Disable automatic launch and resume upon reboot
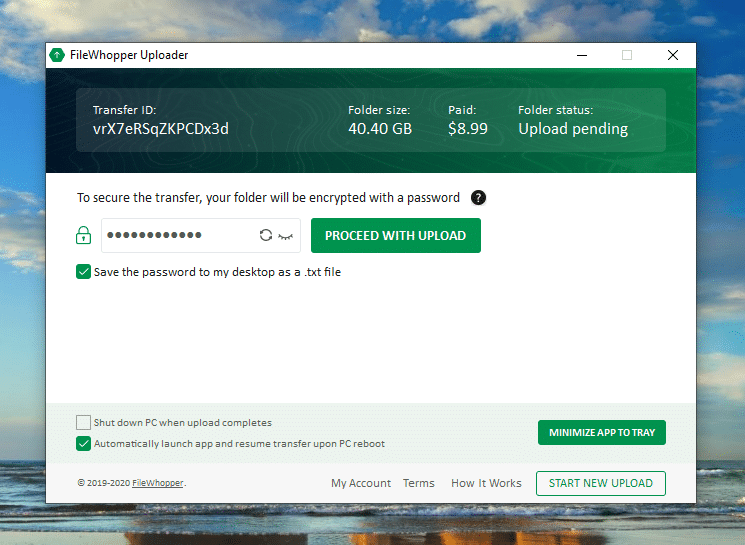 83,444
